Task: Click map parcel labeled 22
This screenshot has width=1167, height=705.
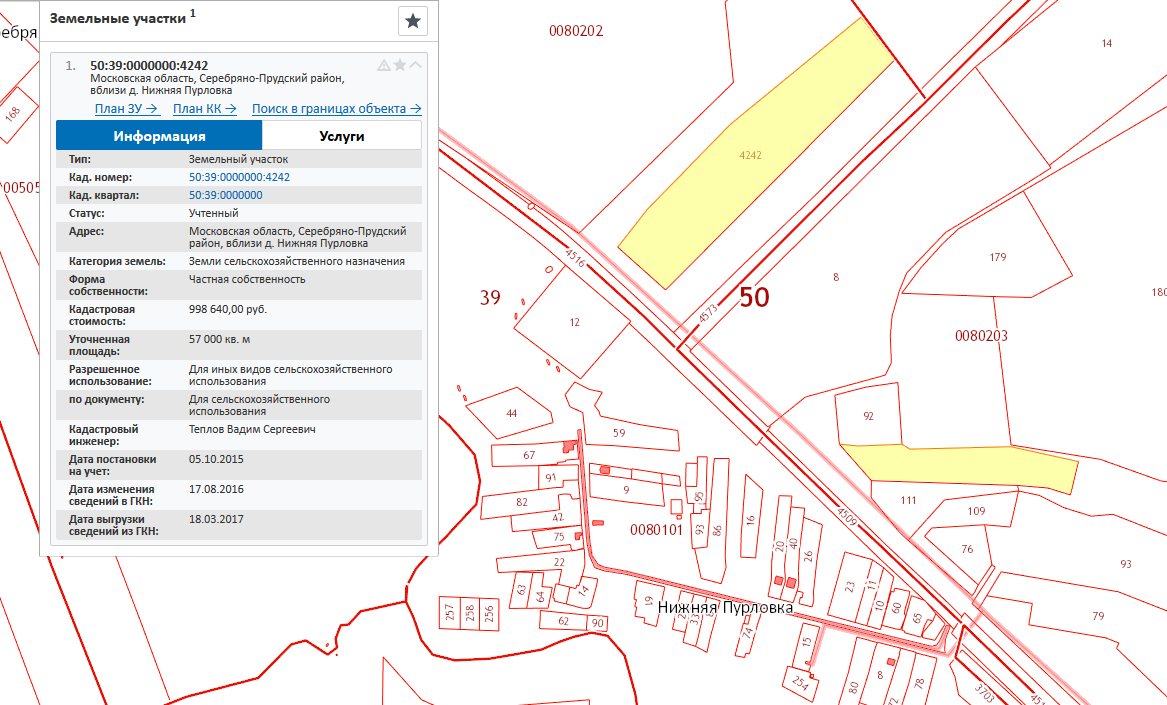Action: [559, 562]
